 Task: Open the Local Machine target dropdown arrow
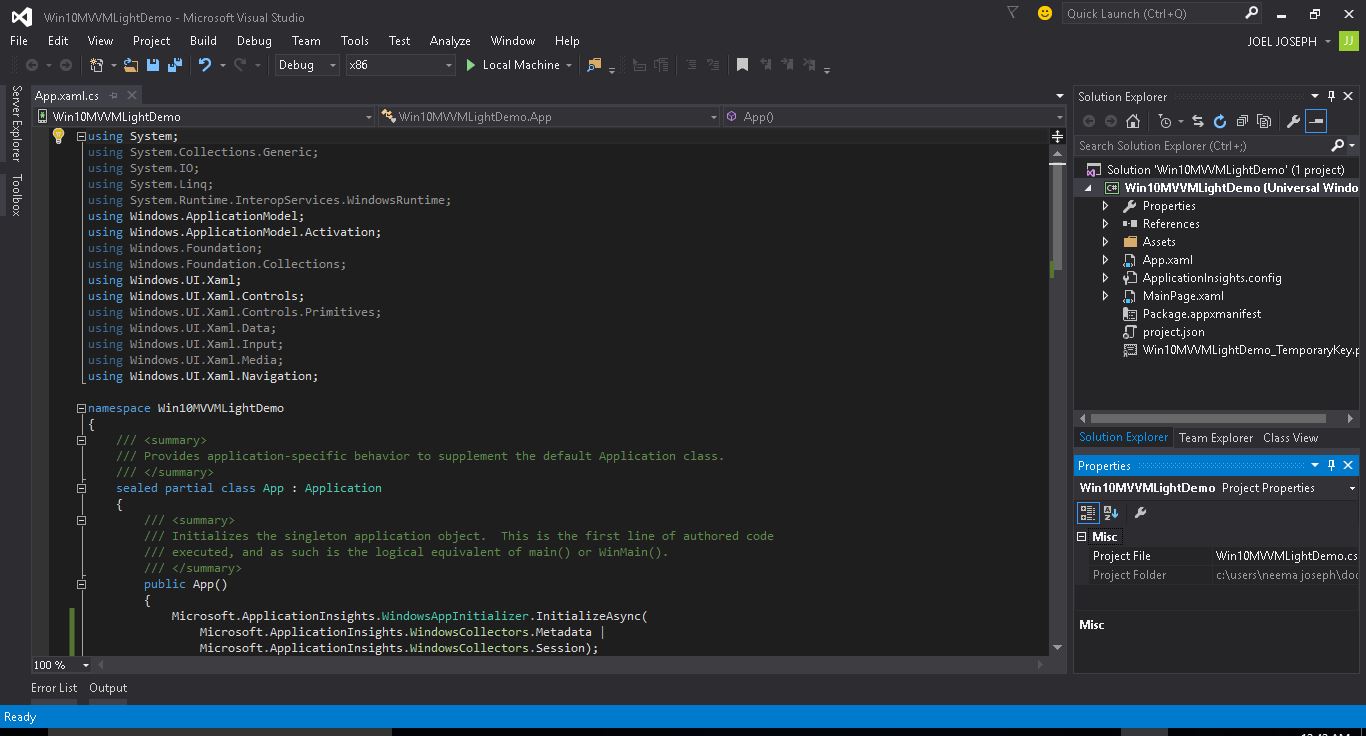click(x=569, y=65)
